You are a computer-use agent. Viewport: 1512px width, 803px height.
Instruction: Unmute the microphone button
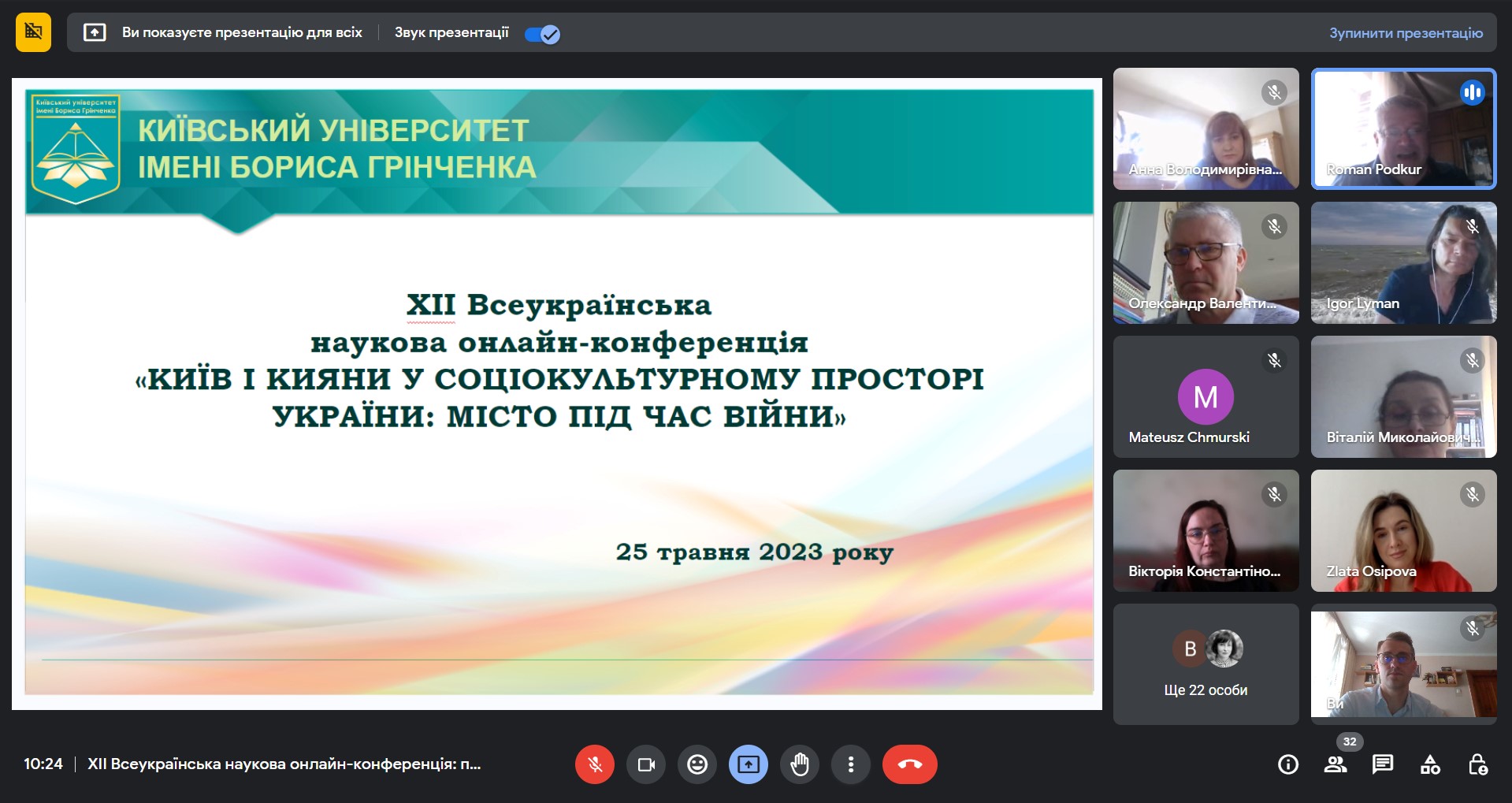(x=594, y=764)
